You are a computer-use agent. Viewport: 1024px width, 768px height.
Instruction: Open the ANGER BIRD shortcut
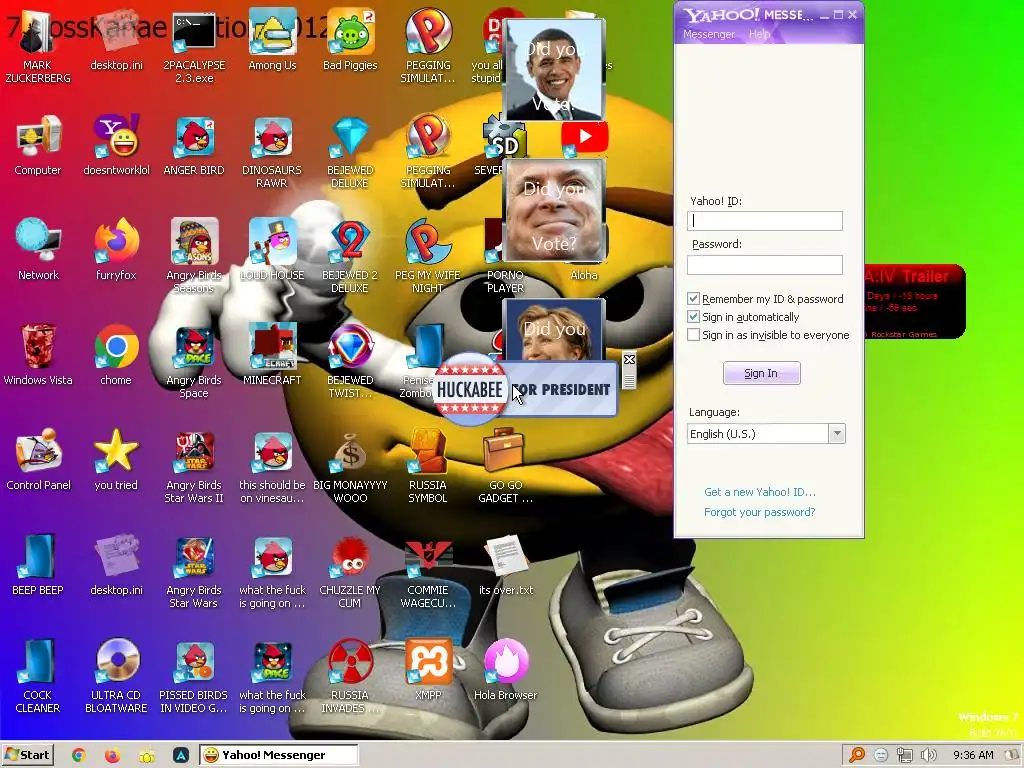pyautogui.click(x=194, y=145)
